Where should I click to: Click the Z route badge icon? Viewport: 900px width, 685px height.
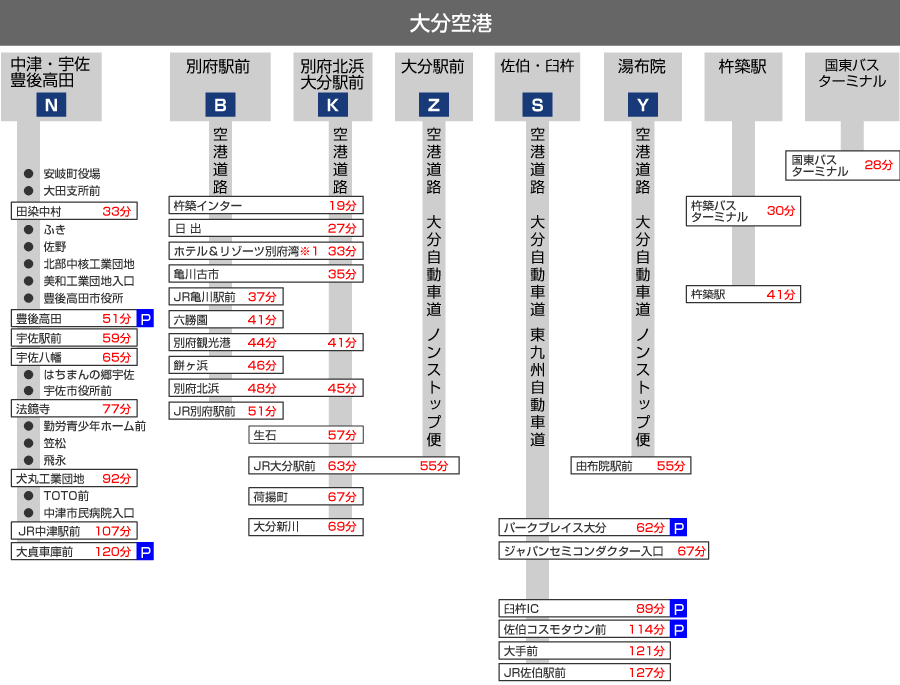pyautogui.click(x=434, y=105)
